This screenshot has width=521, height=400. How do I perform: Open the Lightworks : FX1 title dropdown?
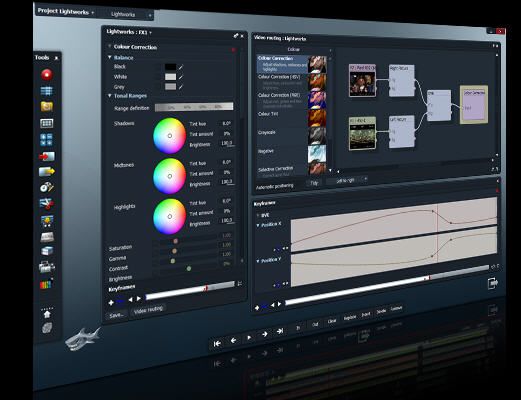click(151, 33)
